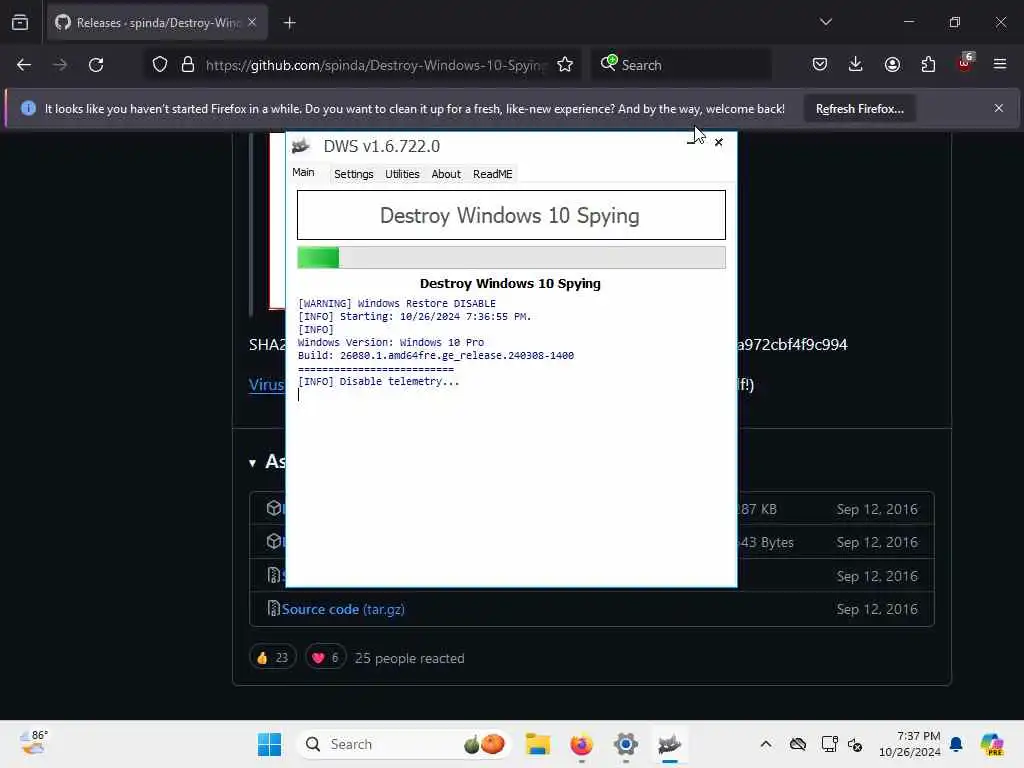Open the Firefox View icon
Viewport: 1024px width, 768px height.
[20, 22]
